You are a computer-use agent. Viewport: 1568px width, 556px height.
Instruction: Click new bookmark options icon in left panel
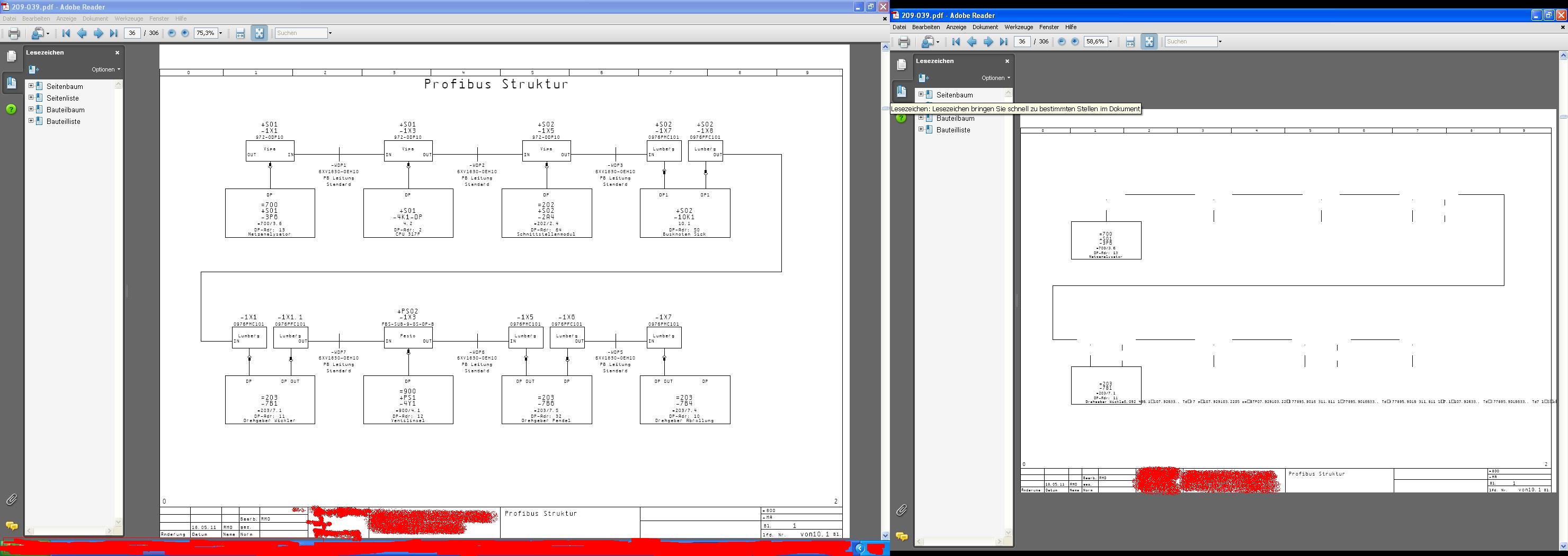34,69
